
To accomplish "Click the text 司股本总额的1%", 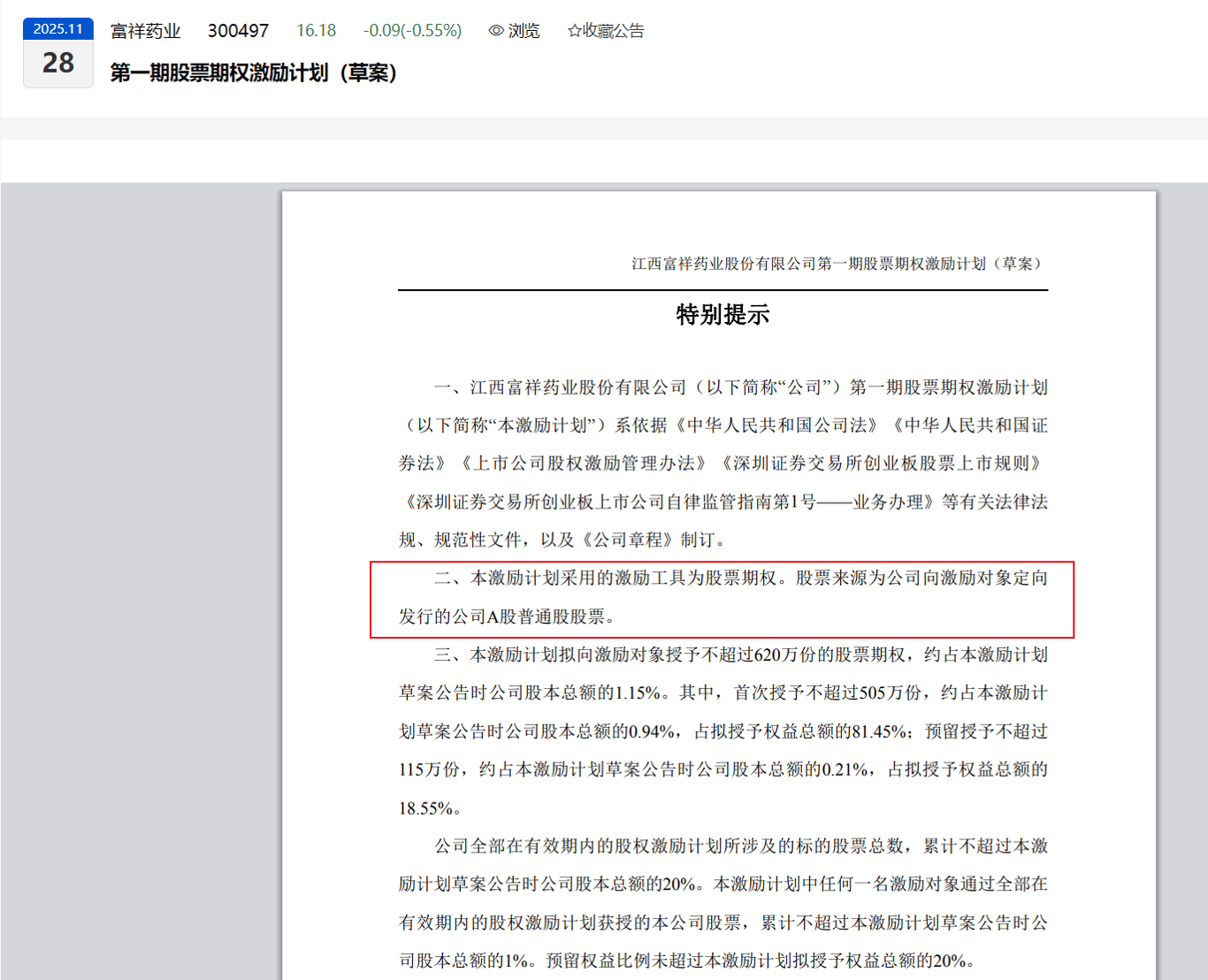I will tap(463, 961).
